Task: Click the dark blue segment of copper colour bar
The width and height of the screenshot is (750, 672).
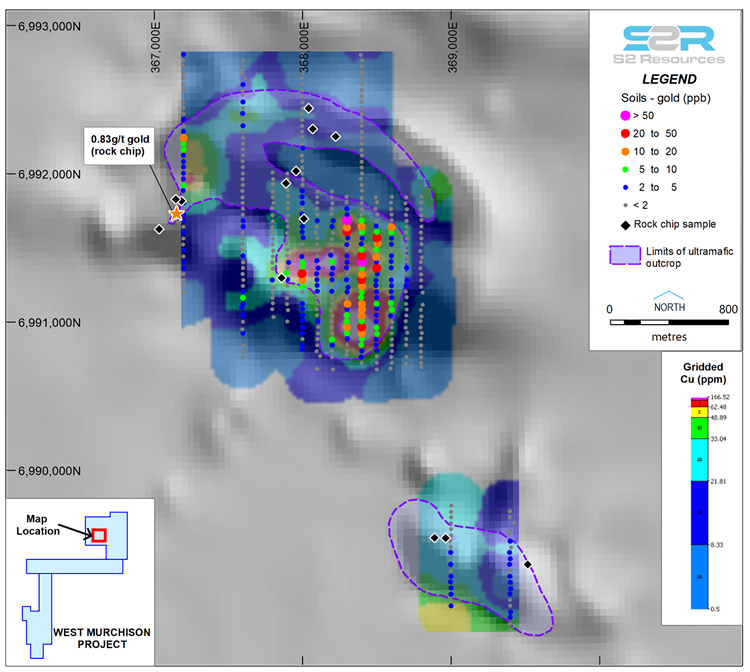Action: (x=699, y=513)
